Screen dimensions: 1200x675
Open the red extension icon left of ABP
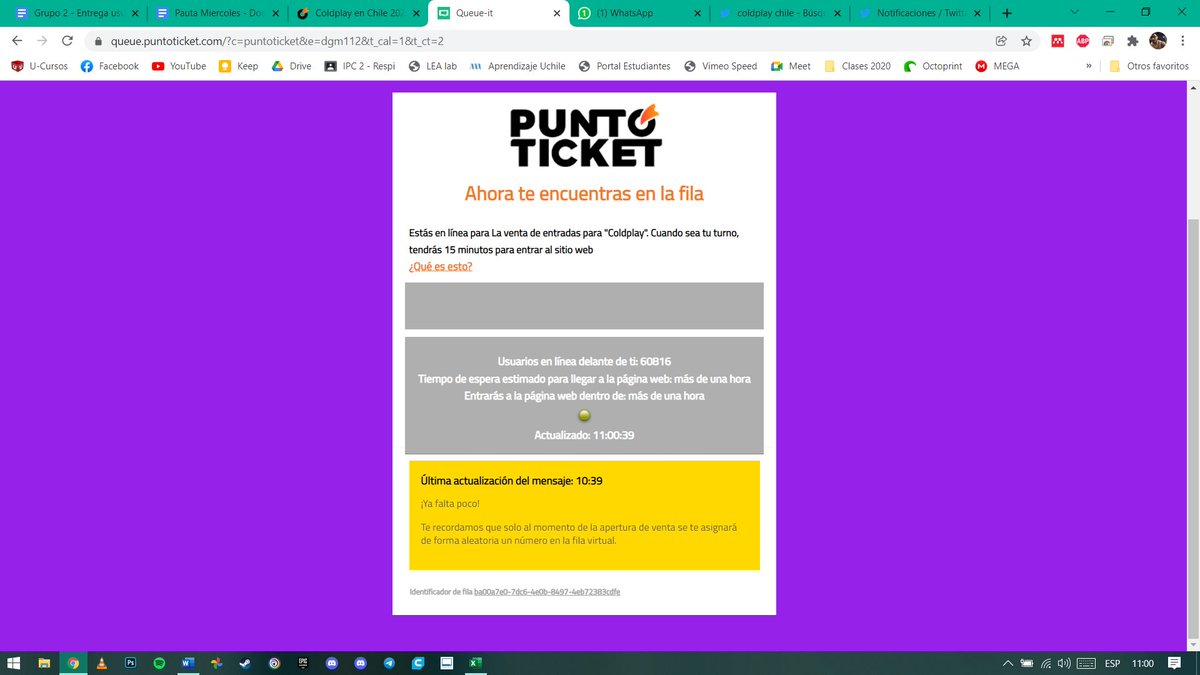pyautogui.click(x=1056, y=41)
